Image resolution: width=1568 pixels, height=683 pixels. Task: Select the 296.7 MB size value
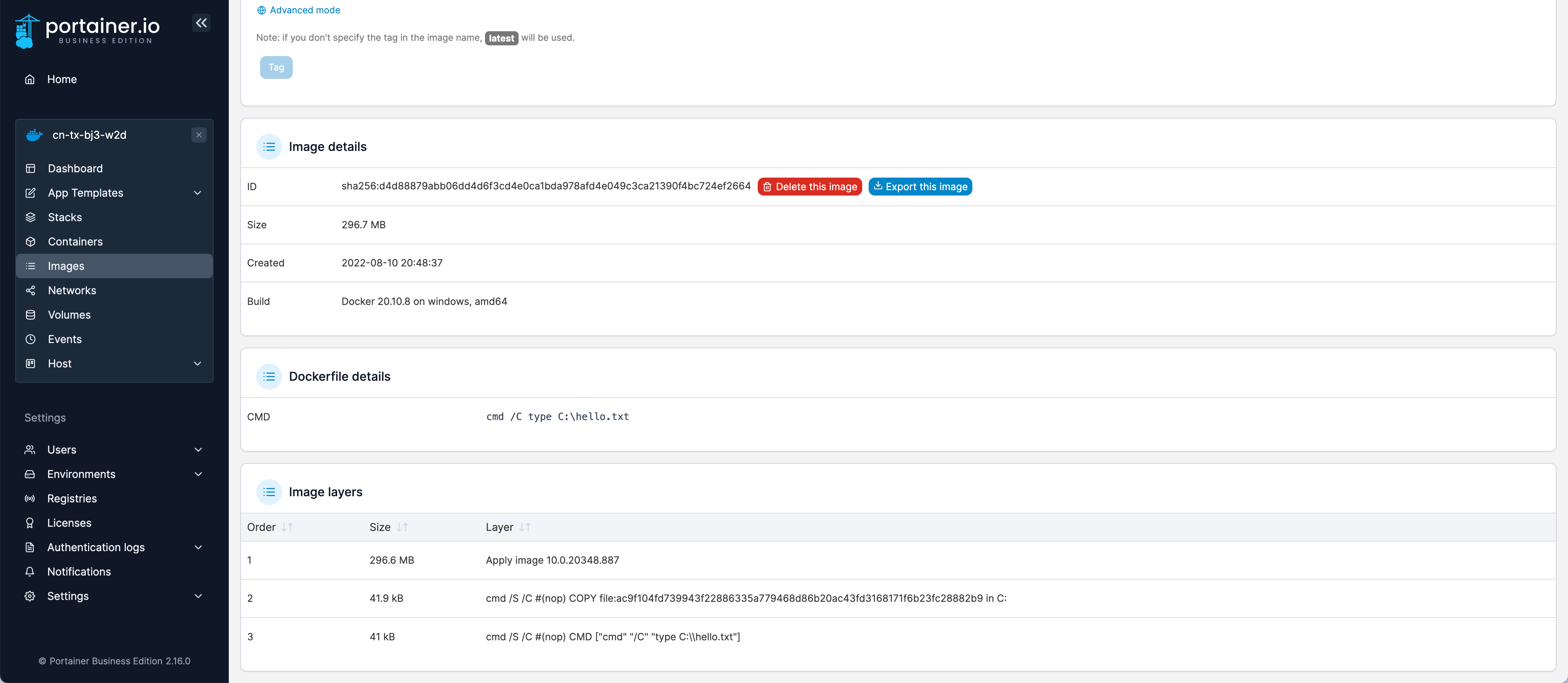[x=363, y=224]
